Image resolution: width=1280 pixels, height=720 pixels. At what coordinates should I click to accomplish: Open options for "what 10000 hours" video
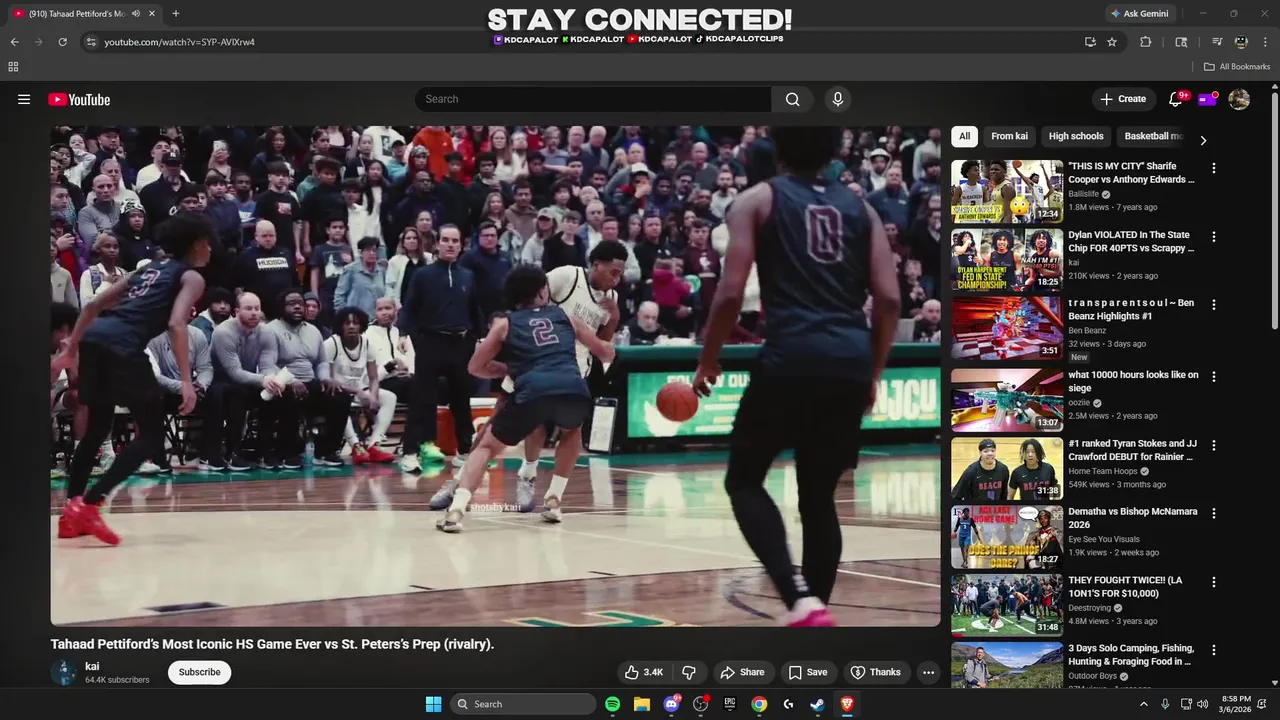[1214, 377]
